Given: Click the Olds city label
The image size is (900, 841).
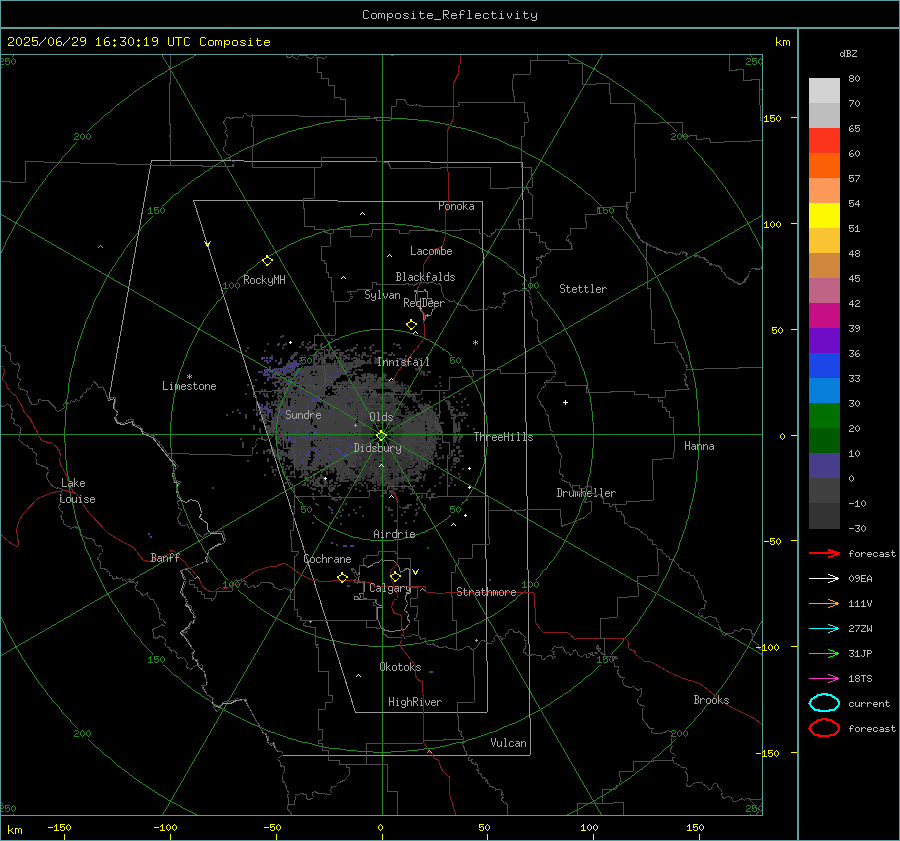Looking at the screenshot, I should (x=381, y=417).
